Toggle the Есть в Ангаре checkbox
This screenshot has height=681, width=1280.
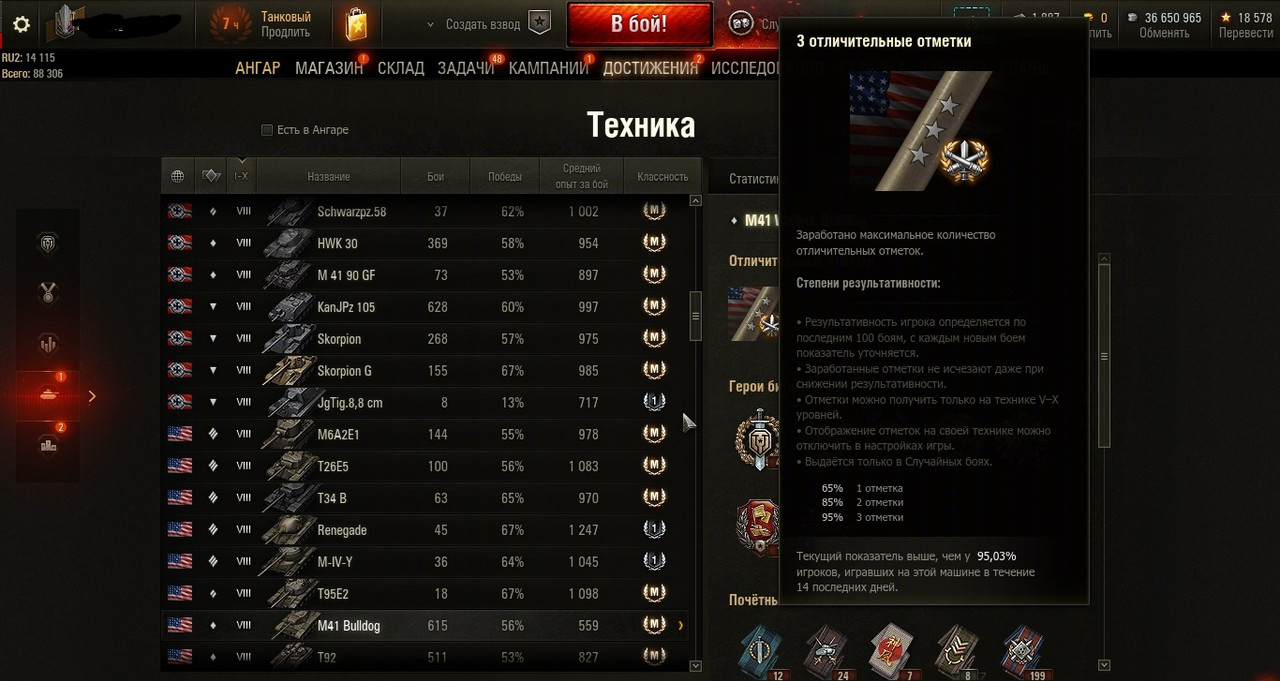267,130
